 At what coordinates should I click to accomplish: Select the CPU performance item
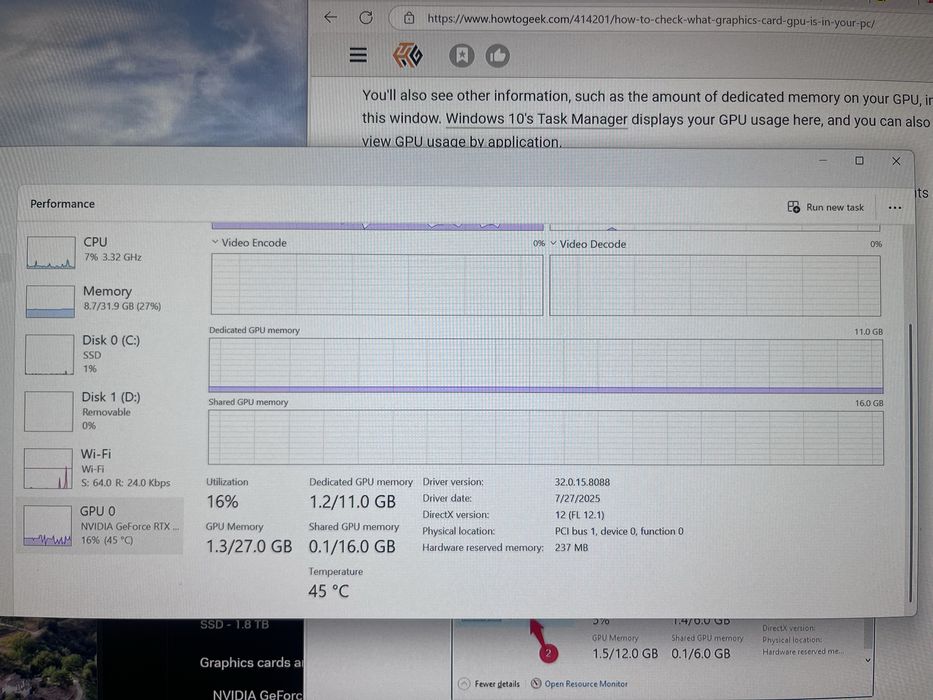(x=101, y=251)
